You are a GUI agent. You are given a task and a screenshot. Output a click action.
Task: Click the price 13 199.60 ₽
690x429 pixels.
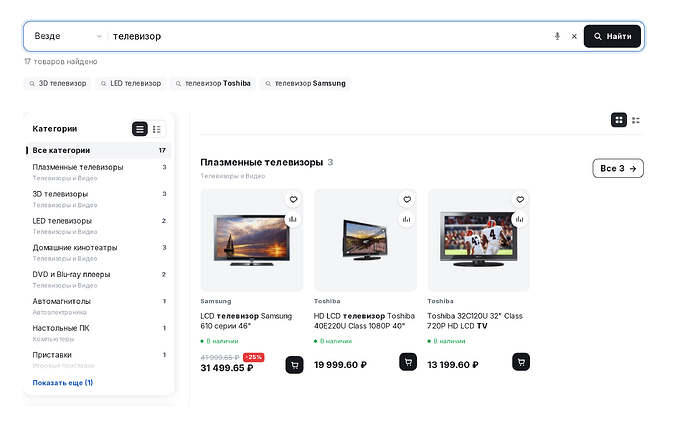[x=453, y=365]
